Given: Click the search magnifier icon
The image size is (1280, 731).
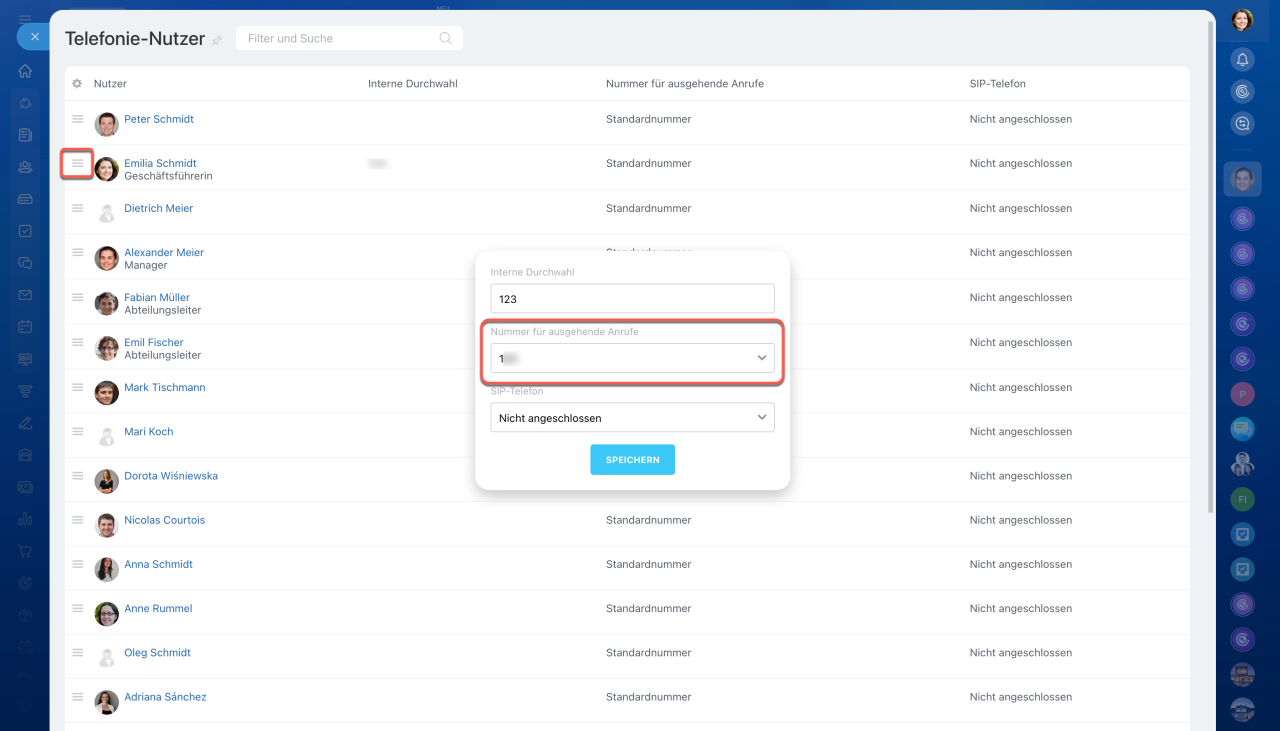Looking at the screenshot, I should pyautogui.click(x=445, y=38).
